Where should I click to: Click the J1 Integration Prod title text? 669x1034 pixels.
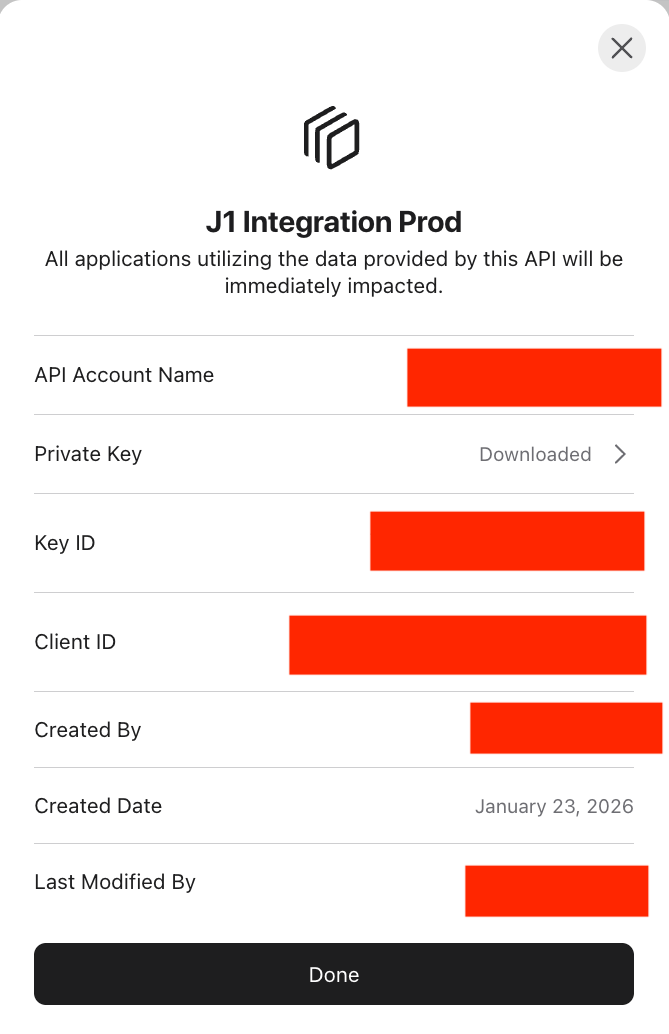coord(333,221)
